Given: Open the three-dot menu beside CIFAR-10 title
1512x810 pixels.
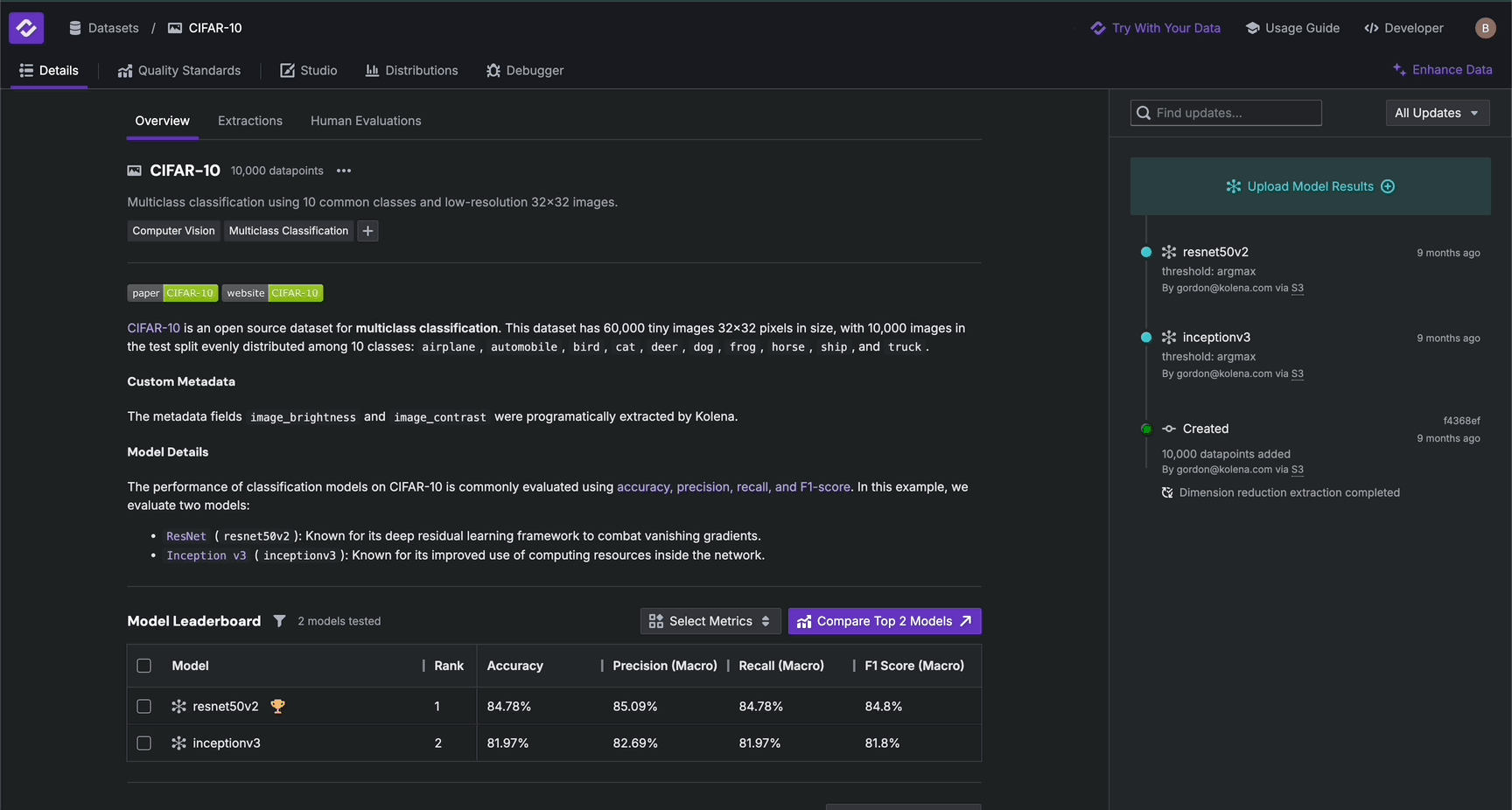Looking at the screenshot, I should click(x=344, y=171).
